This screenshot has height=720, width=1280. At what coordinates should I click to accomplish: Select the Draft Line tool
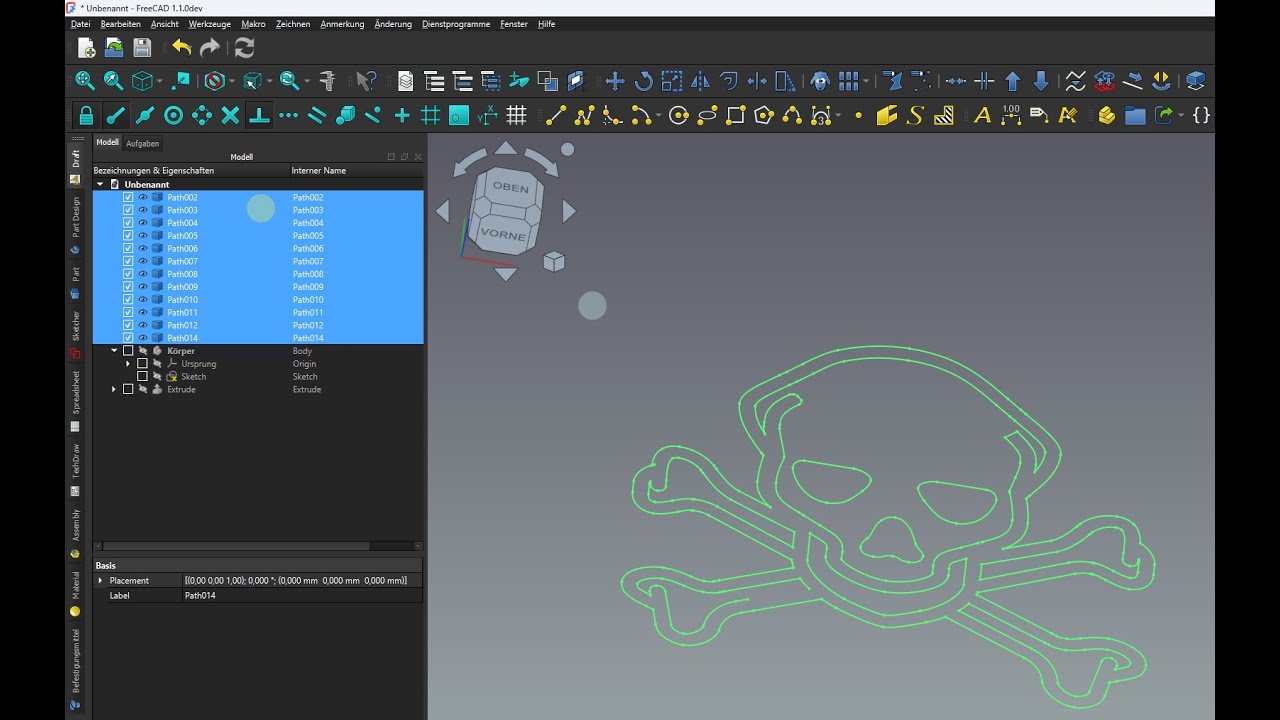[x=556, y=115]
